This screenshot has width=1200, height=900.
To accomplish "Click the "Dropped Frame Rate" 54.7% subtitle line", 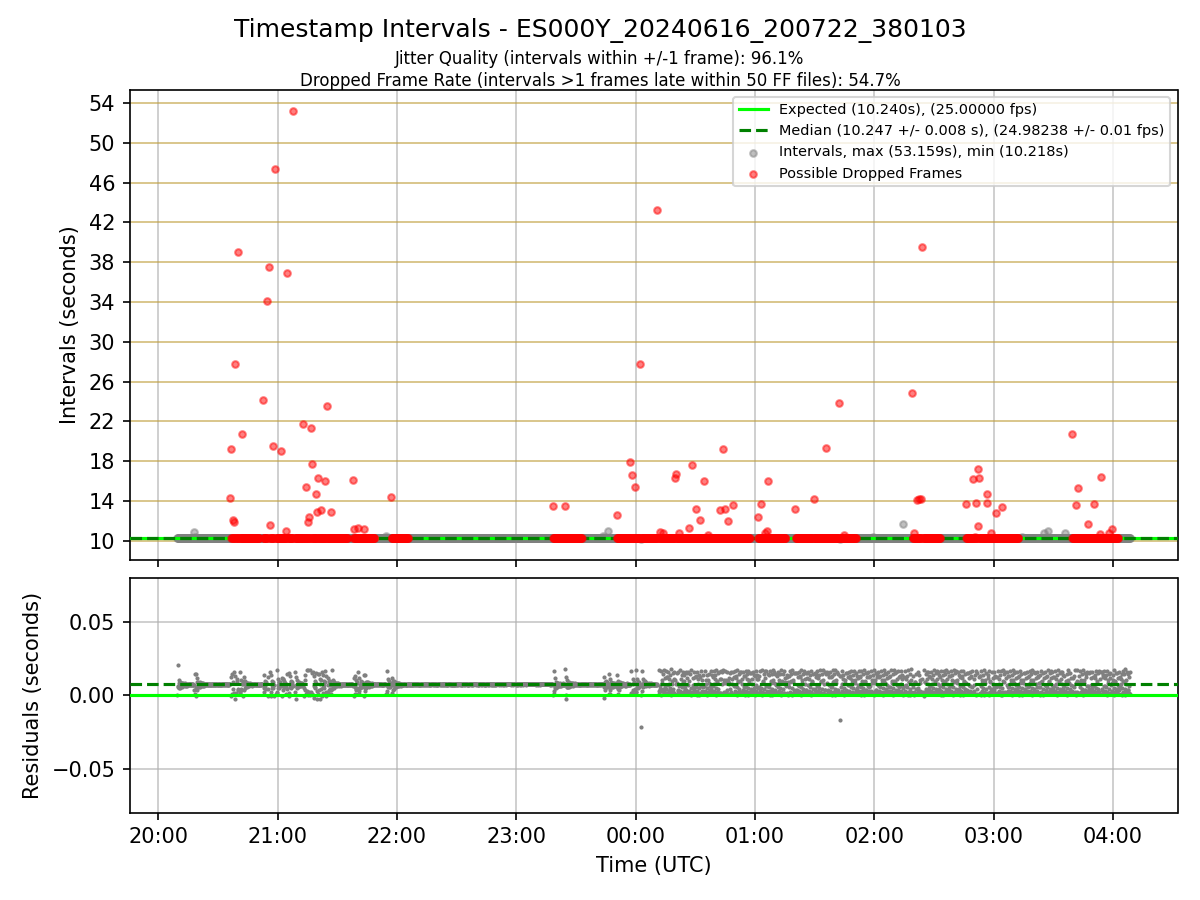I will pos(600,80).
